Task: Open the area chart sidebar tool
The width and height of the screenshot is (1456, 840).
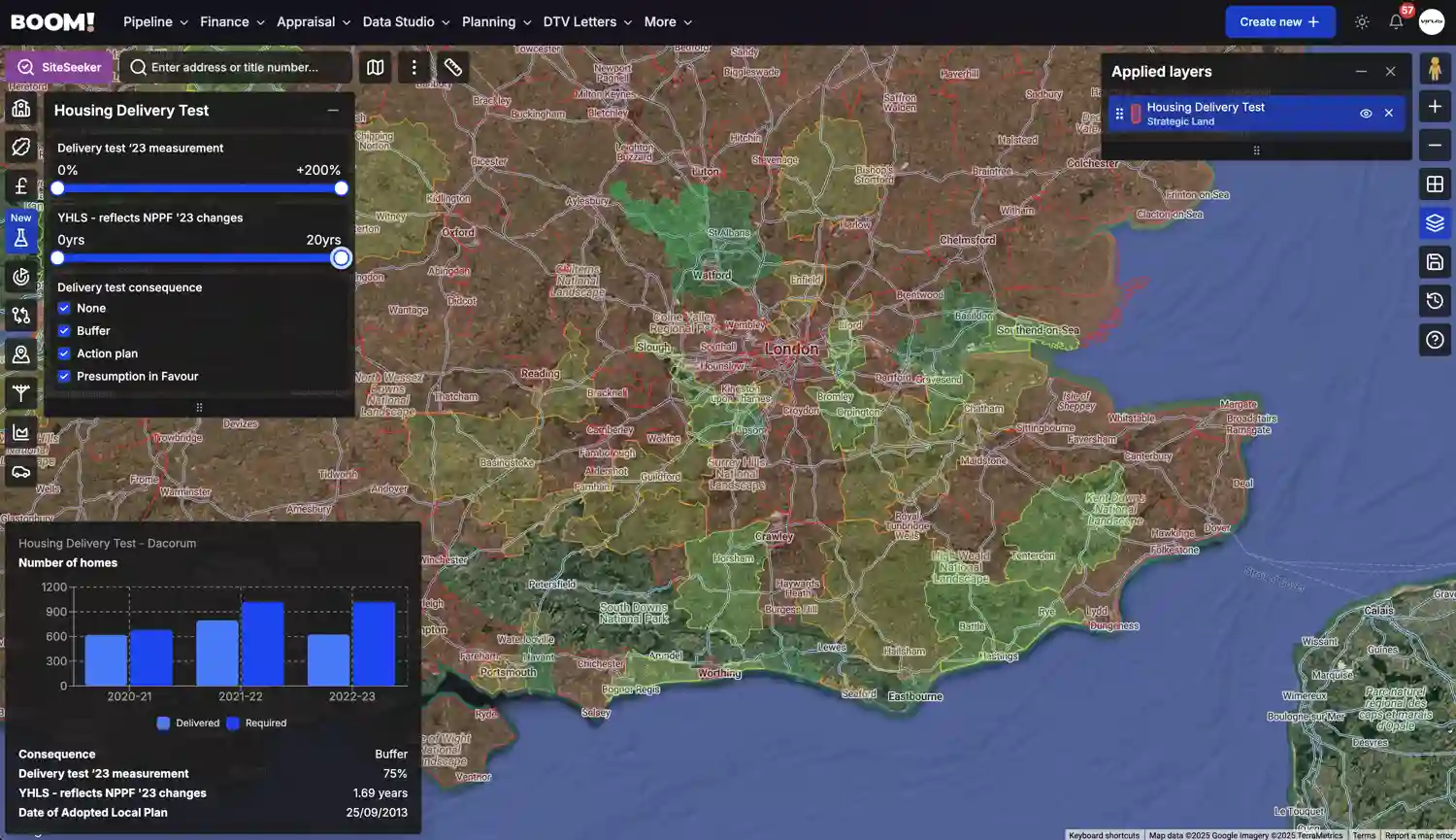Action: 21,432
